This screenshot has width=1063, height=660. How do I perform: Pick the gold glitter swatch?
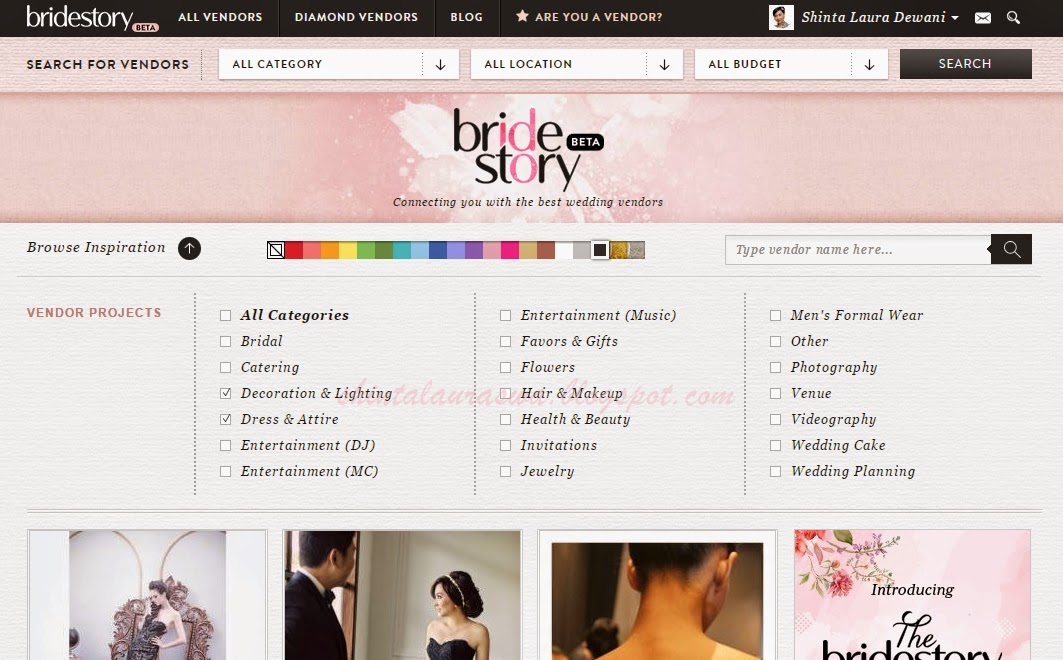tap(618, 250)
